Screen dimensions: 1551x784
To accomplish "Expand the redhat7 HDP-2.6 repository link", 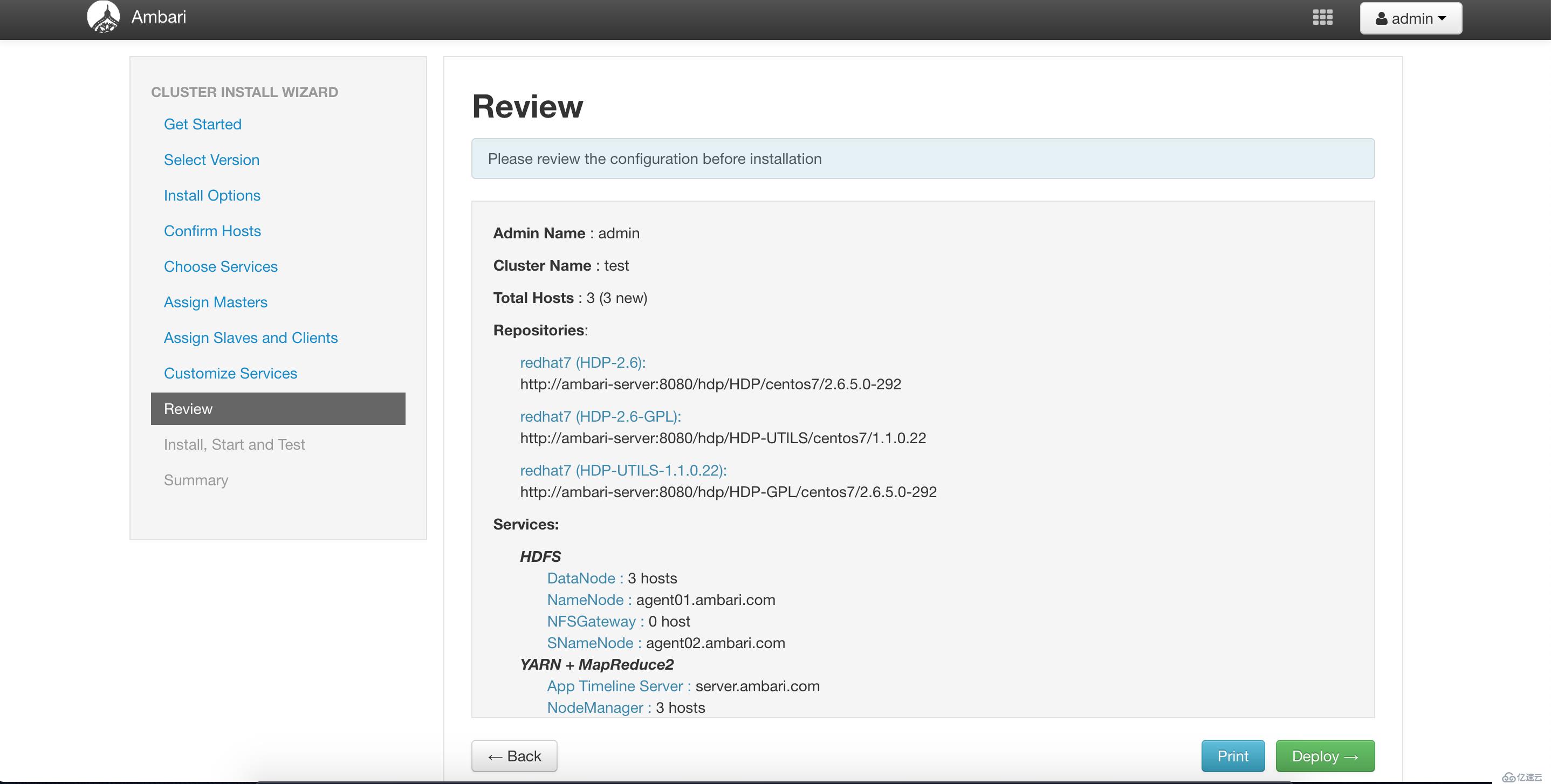I will coord(582,361).
